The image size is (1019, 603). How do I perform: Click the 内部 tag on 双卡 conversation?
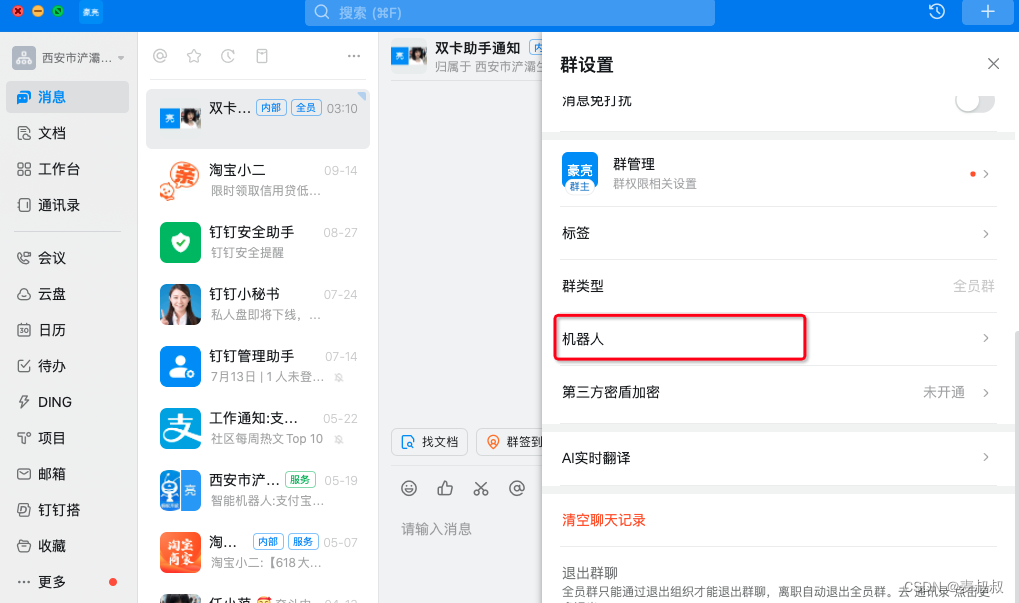tap(272, 108)
